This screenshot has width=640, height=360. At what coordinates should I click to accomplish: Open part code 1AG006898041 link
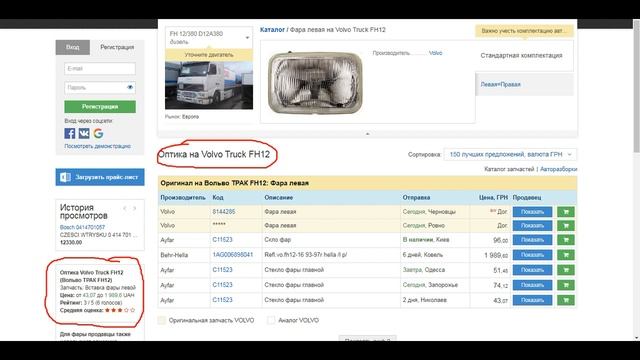233,255
